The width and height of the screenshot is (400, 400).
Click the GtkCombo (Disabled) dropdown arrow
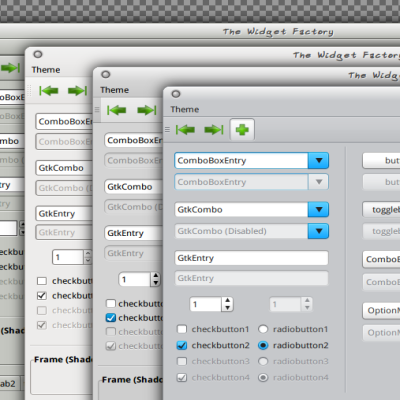[x=319, y=231]
